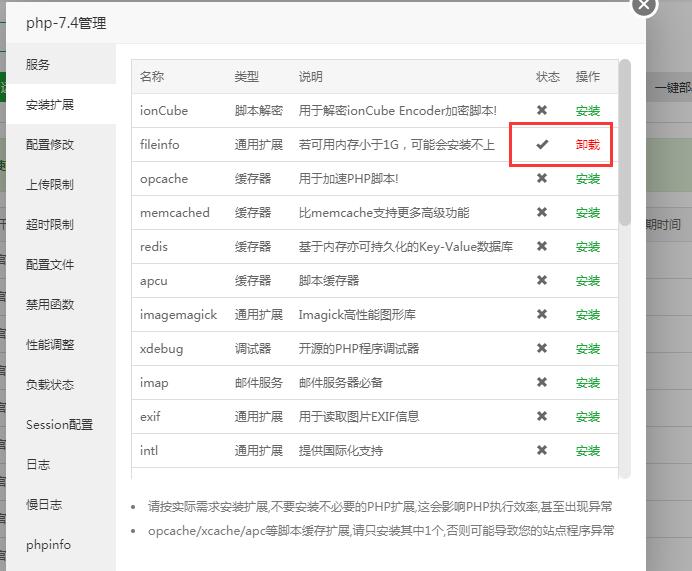Click the 说明 column header
The width and height of the screenshot is (692, 571).
(x=311, y=76)
